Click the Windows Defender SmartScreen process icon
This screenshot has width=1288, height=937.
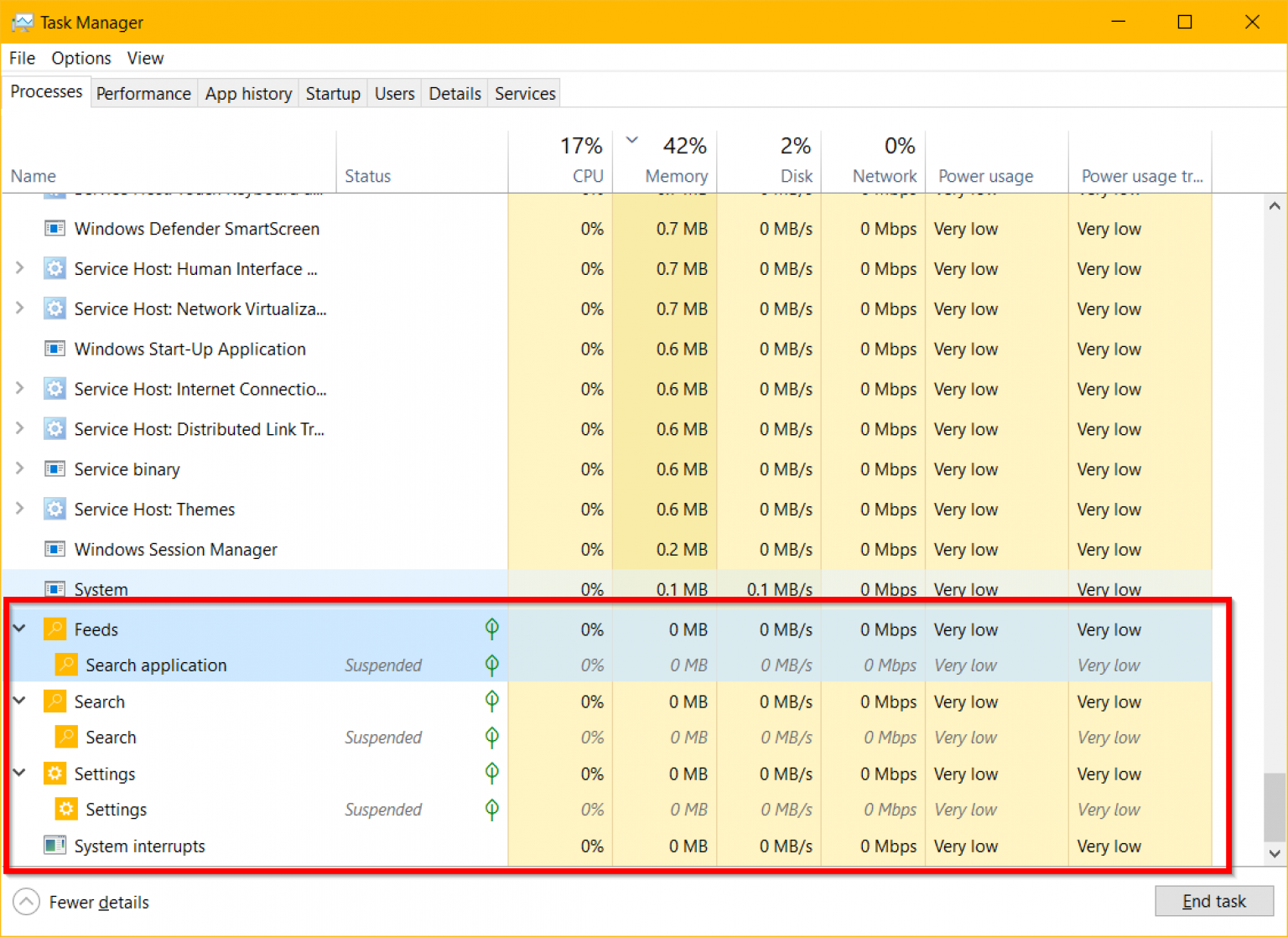click(x=55, y=229)
